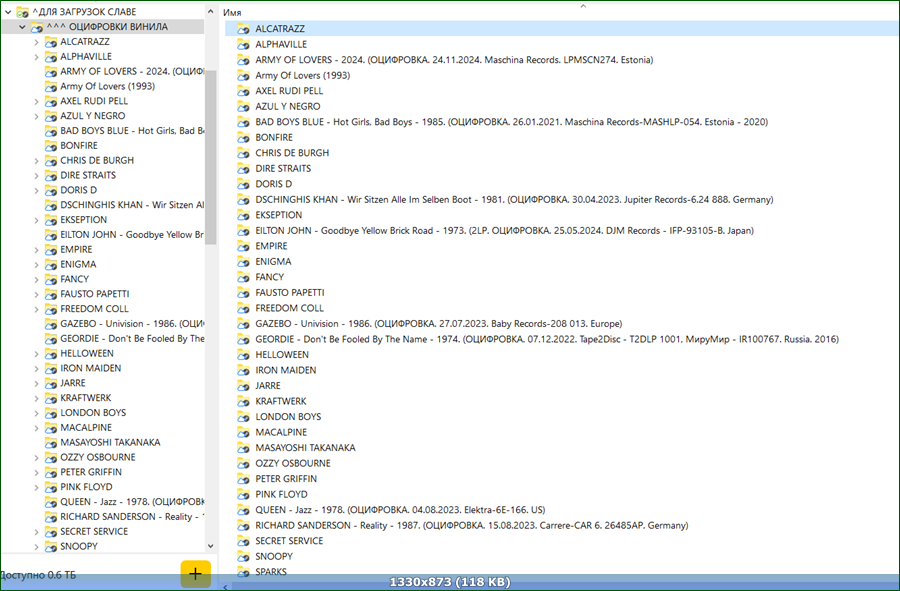This screenshot has height=591, width=900.
Task: Click the EMPIRE folder icon in file list
Action: pyautogui.click(x=243, y=246)
